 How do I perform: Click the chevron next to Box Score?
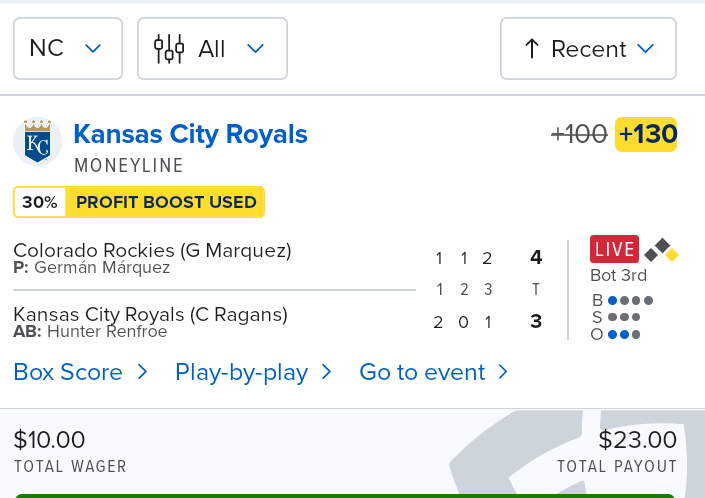[143, 372]
